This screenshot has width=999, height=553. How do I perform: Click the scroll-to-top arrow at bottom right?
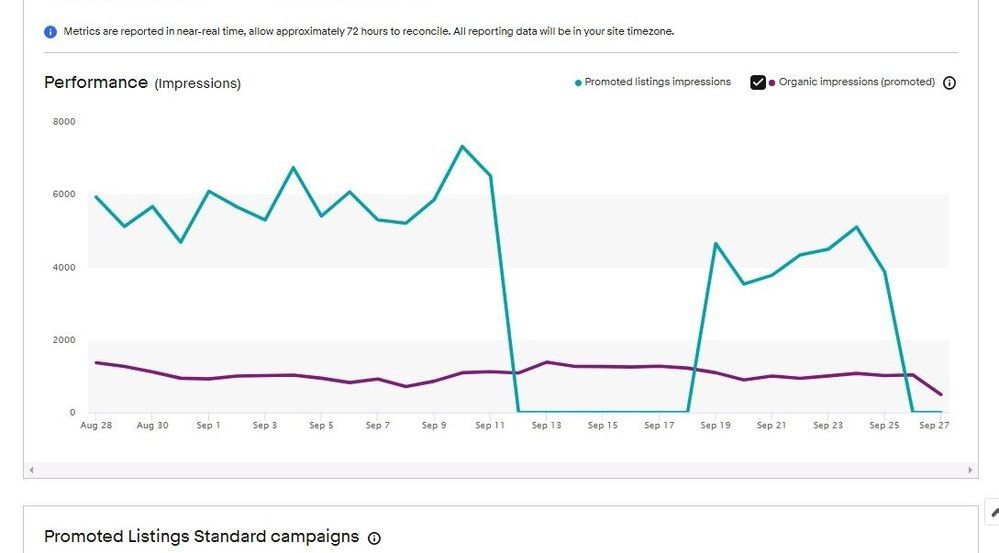(993, 512)
